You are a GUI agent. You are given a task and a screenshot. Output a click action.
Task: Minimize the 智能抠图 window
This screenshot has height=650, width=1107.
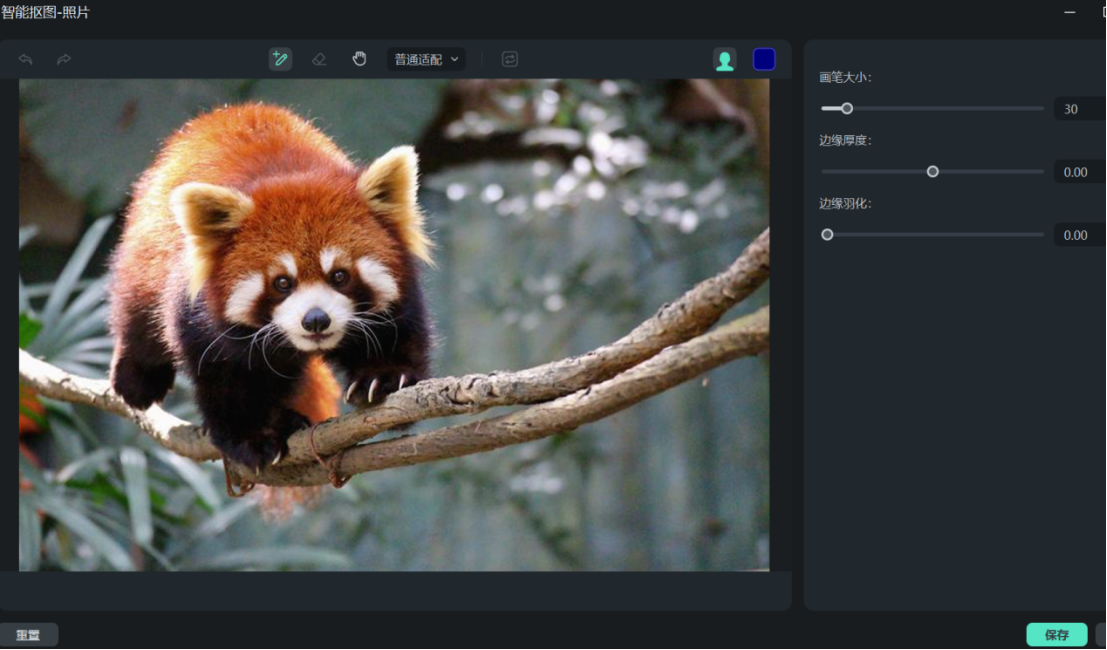click(1070, 13)
